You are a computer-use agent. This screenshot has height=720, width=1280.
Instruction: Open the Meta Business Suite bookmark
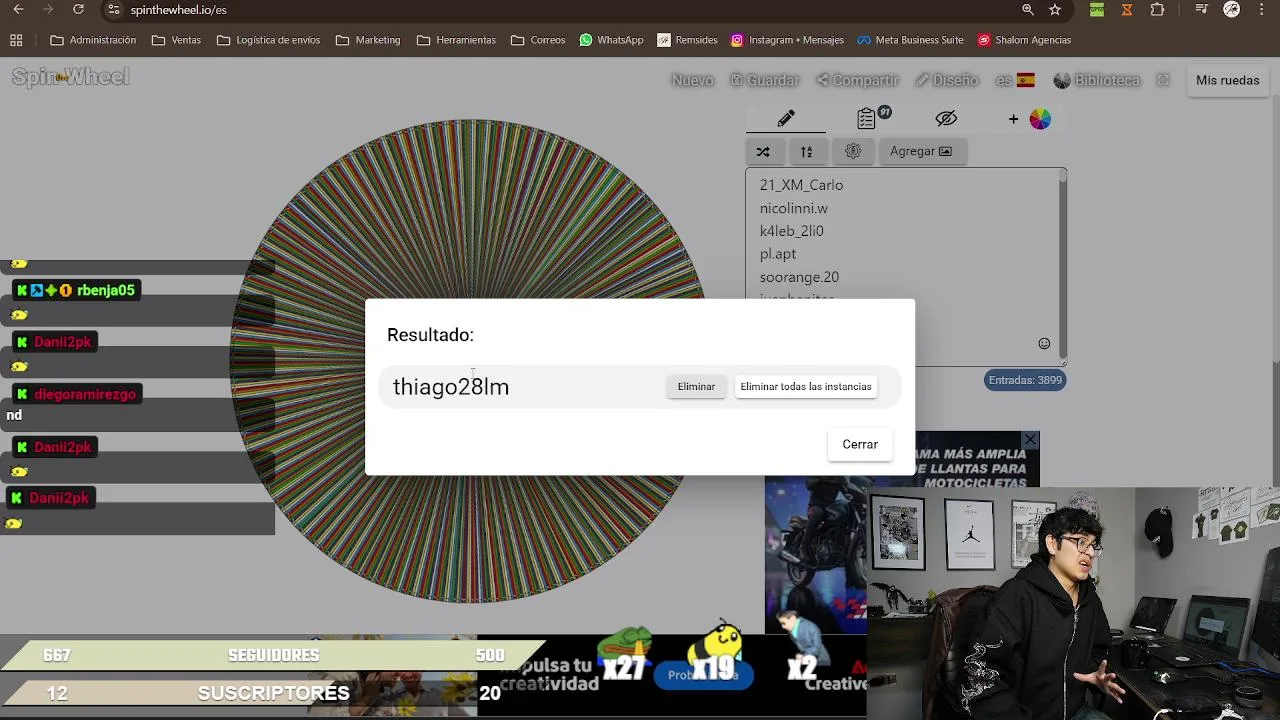click(910, 40)
